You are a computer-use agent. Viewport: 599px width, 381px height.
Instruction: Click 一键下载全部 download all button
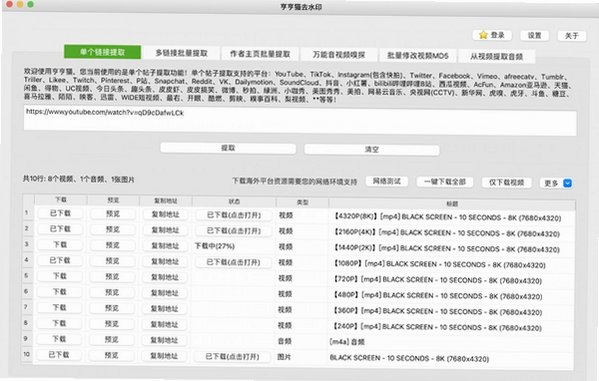coord(445,182)
